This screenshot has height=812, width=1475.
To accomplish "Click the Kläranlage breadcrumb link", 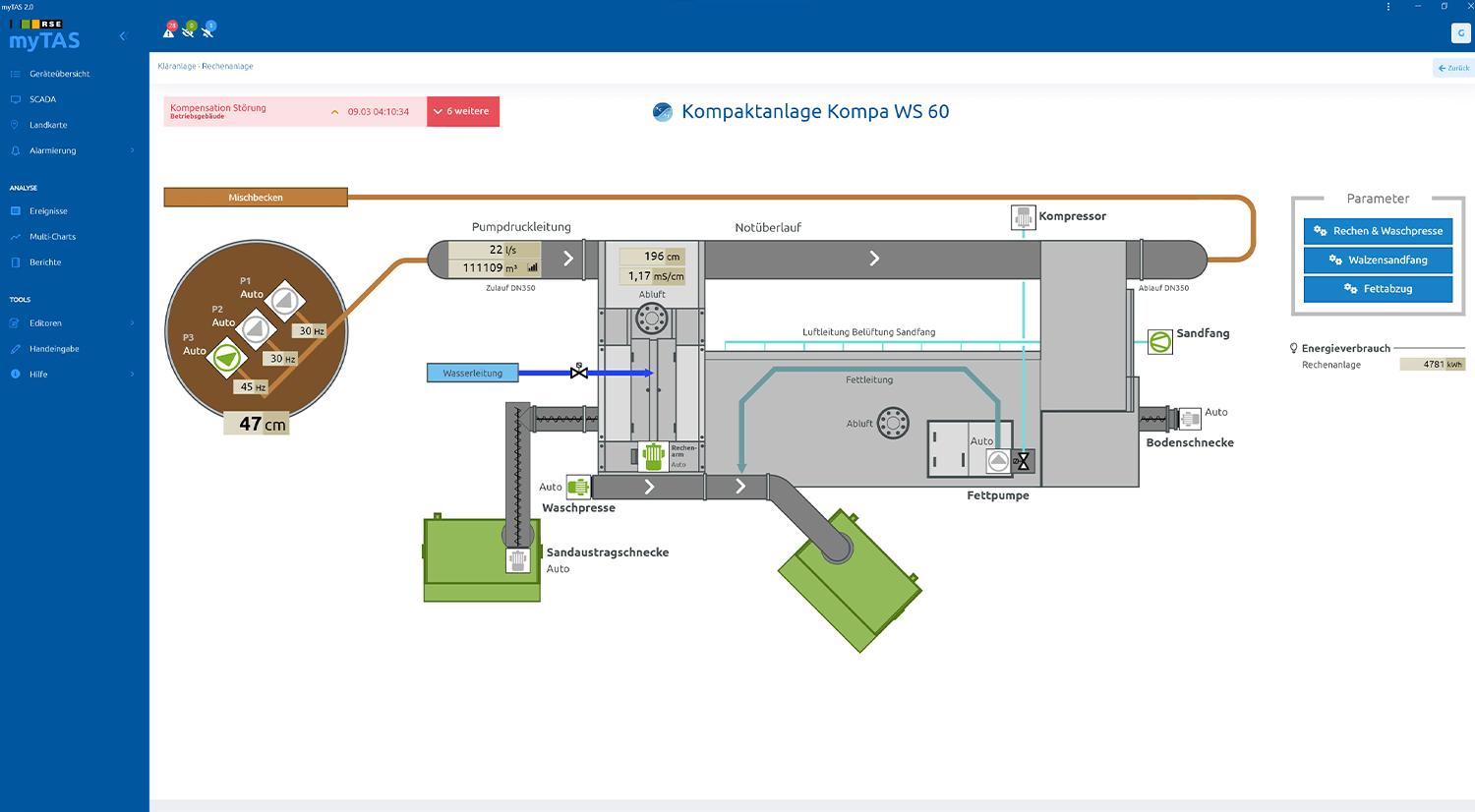I will tap(177, 66).
